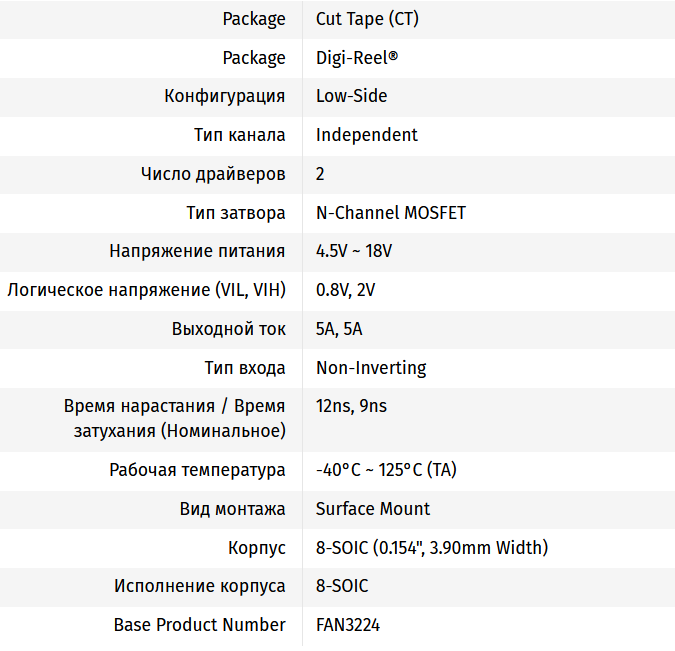675x651 pixels.
Task: Click the 4.5V ~ 18V voltage value
Action: [x=354, y=251]
